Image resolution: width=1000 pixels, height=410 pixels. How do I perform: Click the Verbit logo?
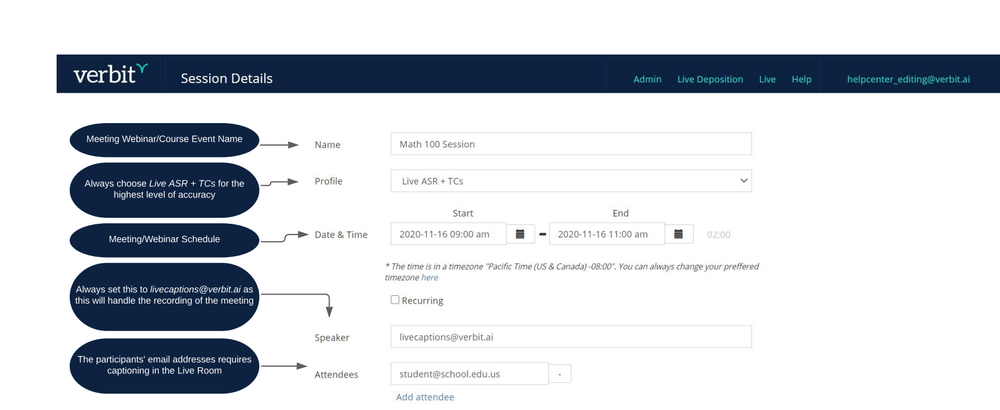click(x=110, y=75)
